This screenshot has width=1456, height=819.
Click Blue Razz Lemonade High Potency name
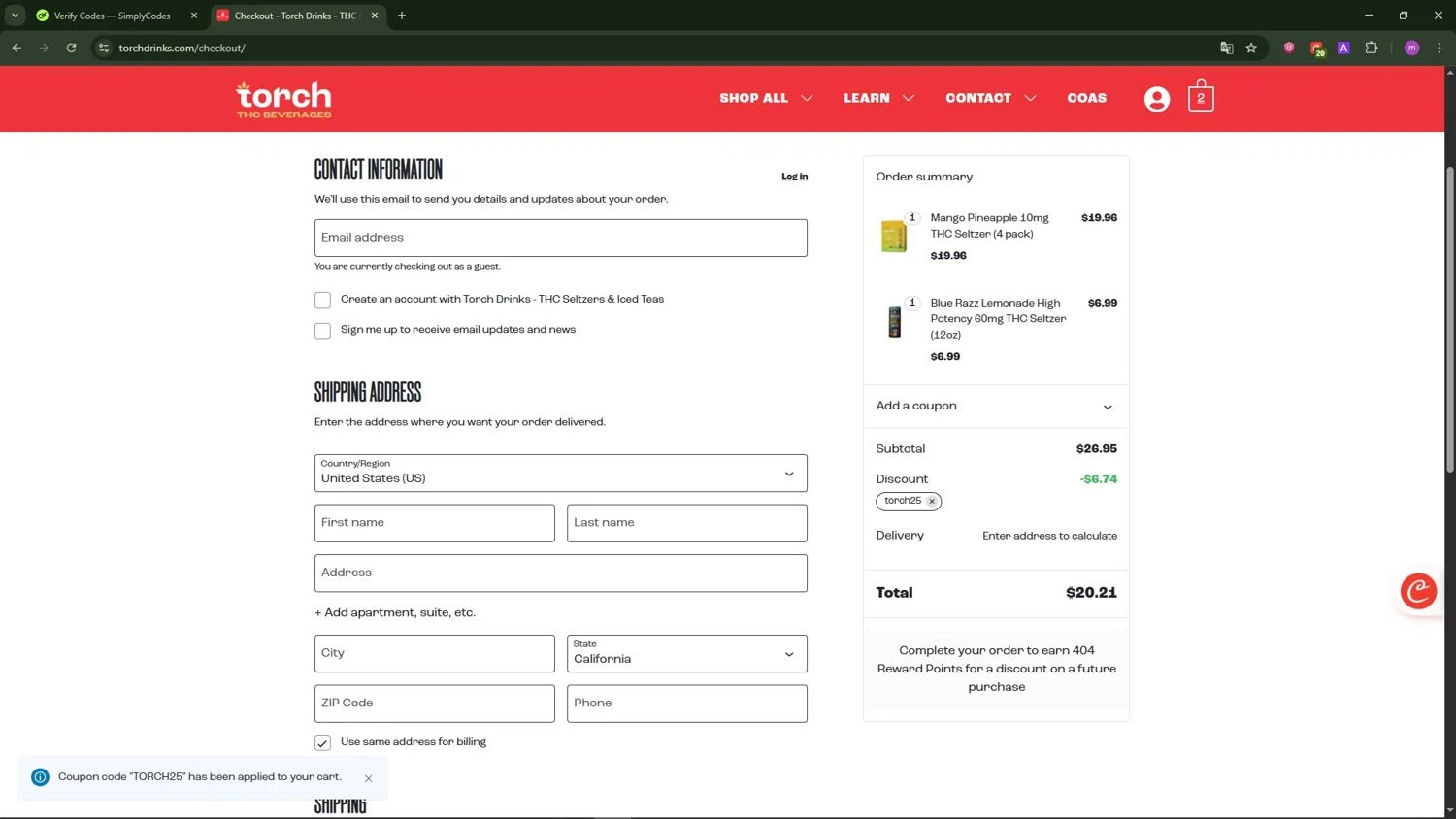coord(998,319)
